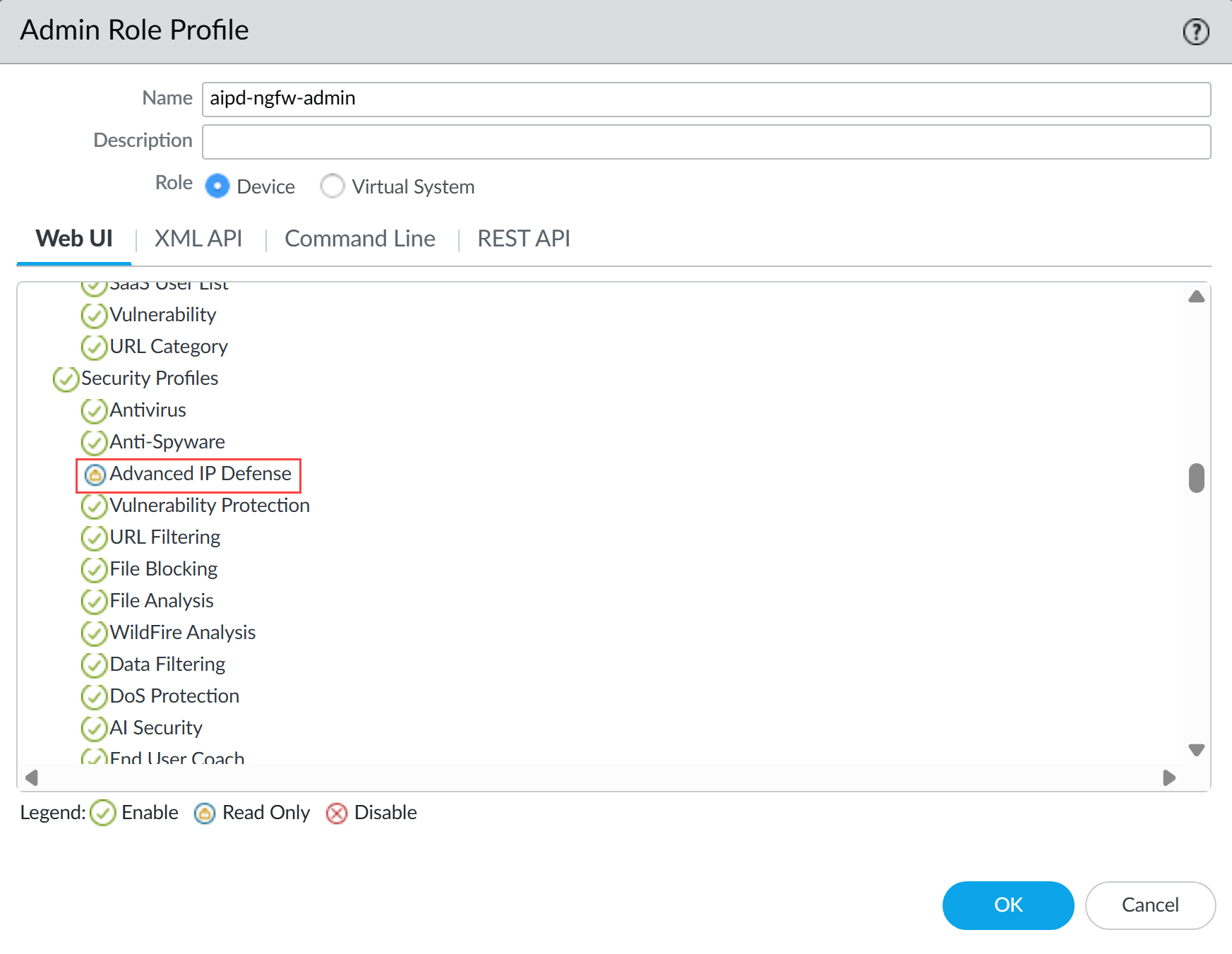Toggle the URL Filtering permission icon
Screen dimensions: 1232x954
94,538
